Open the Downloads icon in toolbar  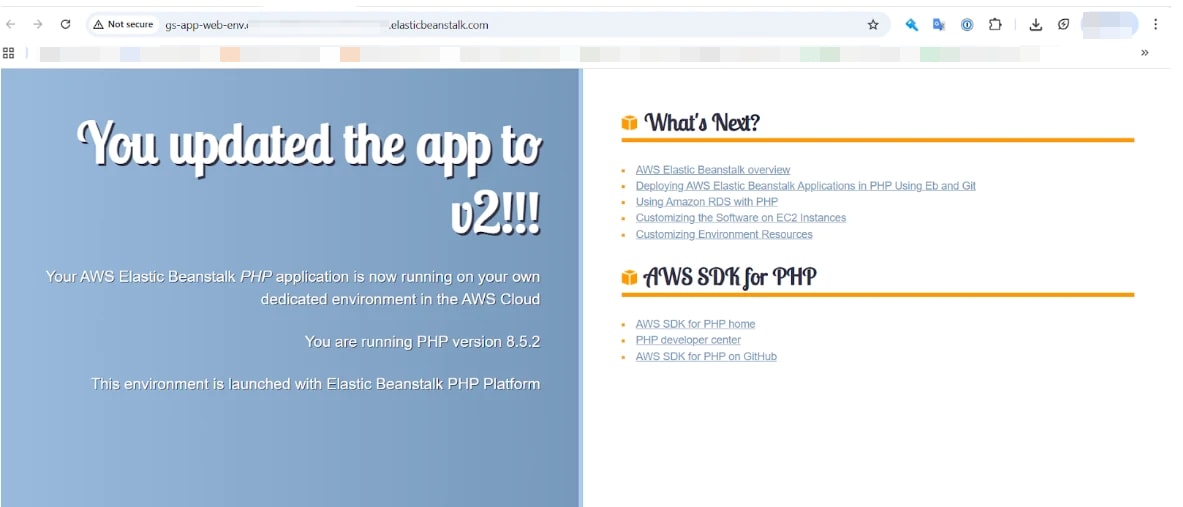coord(1036,25)
